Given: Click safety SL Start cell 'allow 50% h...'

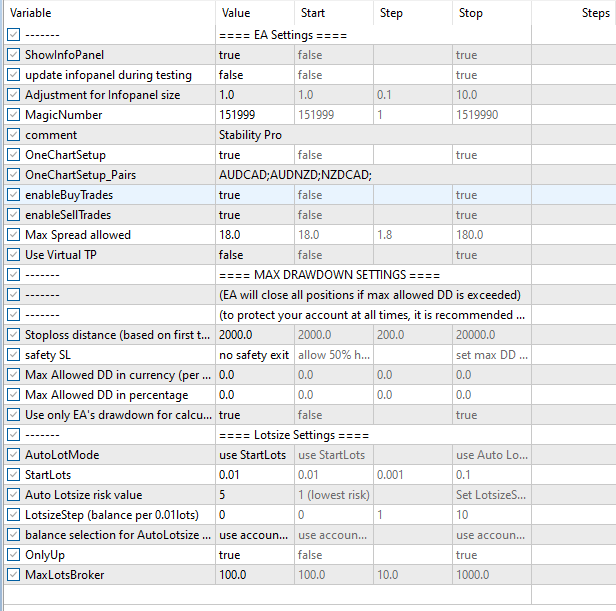Looking at the screenshot, I should pyautogui.click(x=334, y=355).
